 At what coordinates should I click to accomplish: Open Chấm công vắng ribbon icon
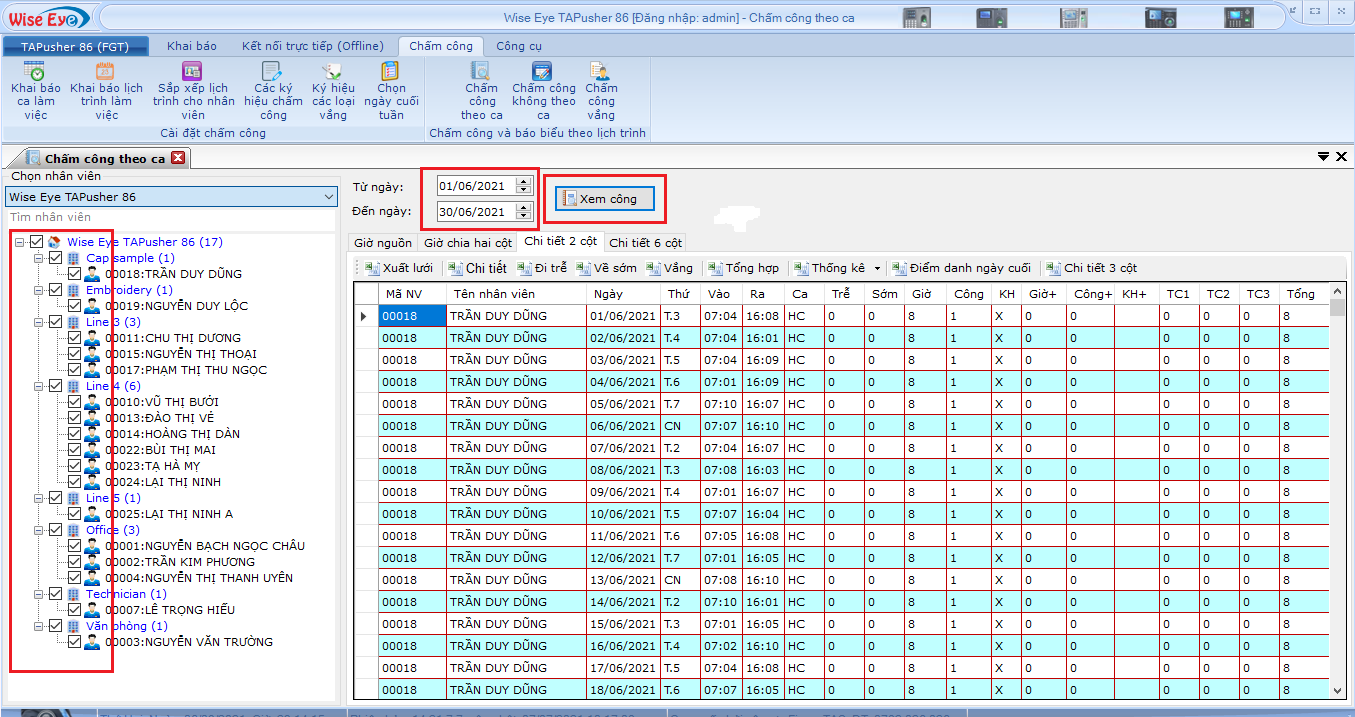pos(601,72)
